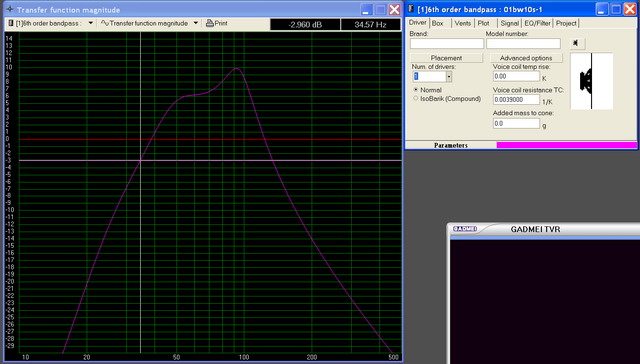Viewport: 640px width, 364px height.
Task: Click the Advanced options button
Action: pos(526,58)
